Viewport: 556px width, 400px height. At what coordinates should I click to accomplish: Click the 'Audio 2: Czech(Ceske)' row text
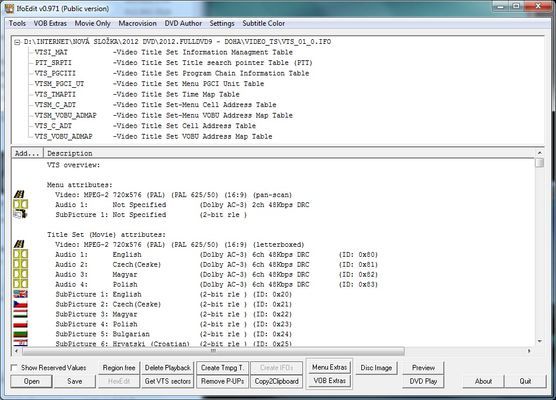108,265
